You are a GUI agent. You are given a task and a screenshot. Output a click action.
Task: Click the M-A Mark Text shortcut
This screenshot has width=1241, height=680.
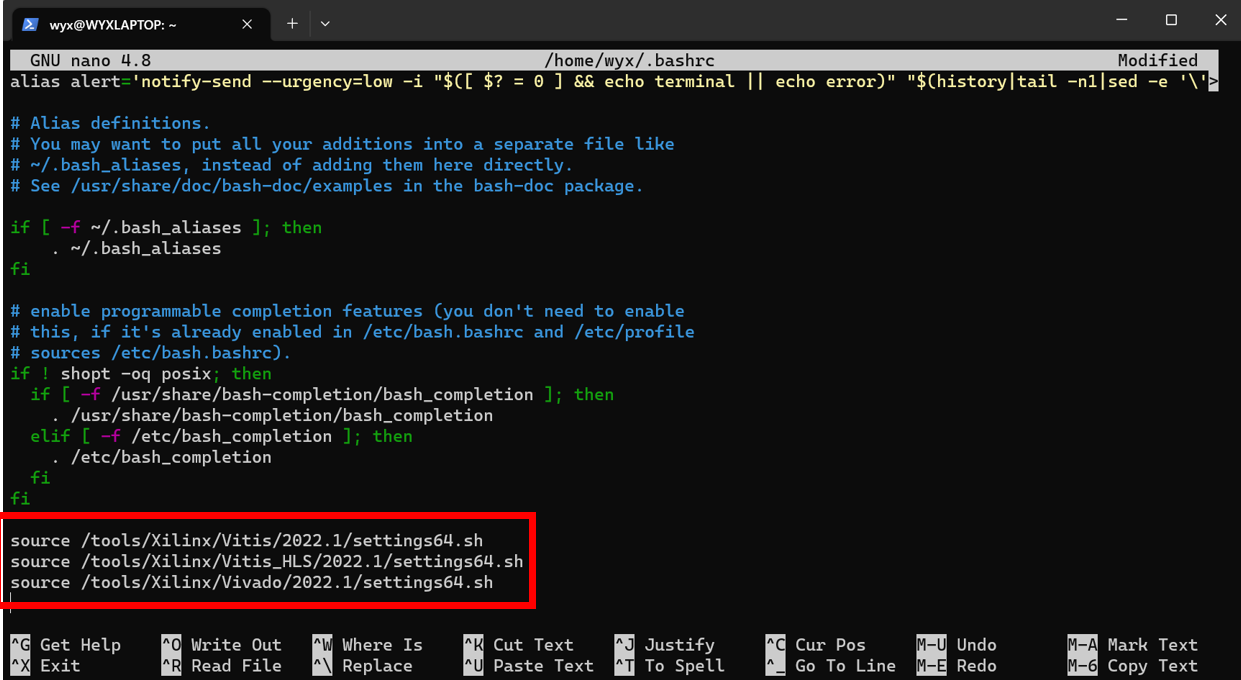click(x=1133, y=645)
